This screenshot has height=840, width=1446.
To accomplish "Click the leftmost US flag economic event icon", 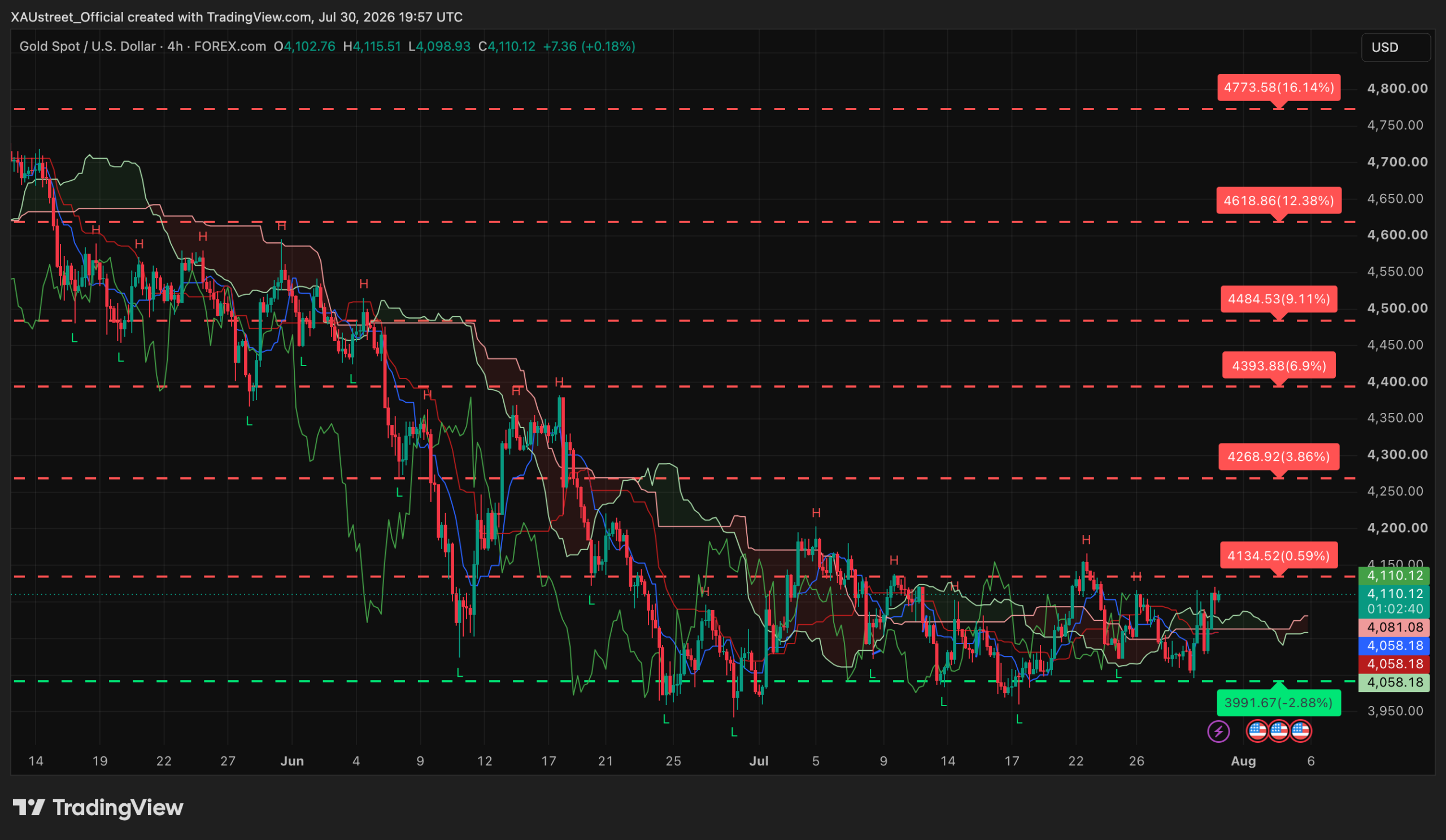I will 1257,732.
